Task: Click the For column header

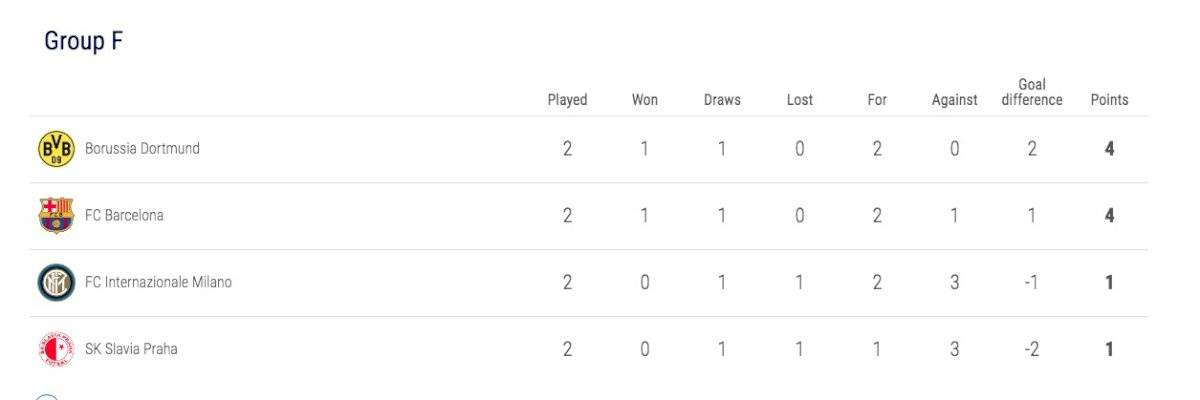Action: (877, 100)
